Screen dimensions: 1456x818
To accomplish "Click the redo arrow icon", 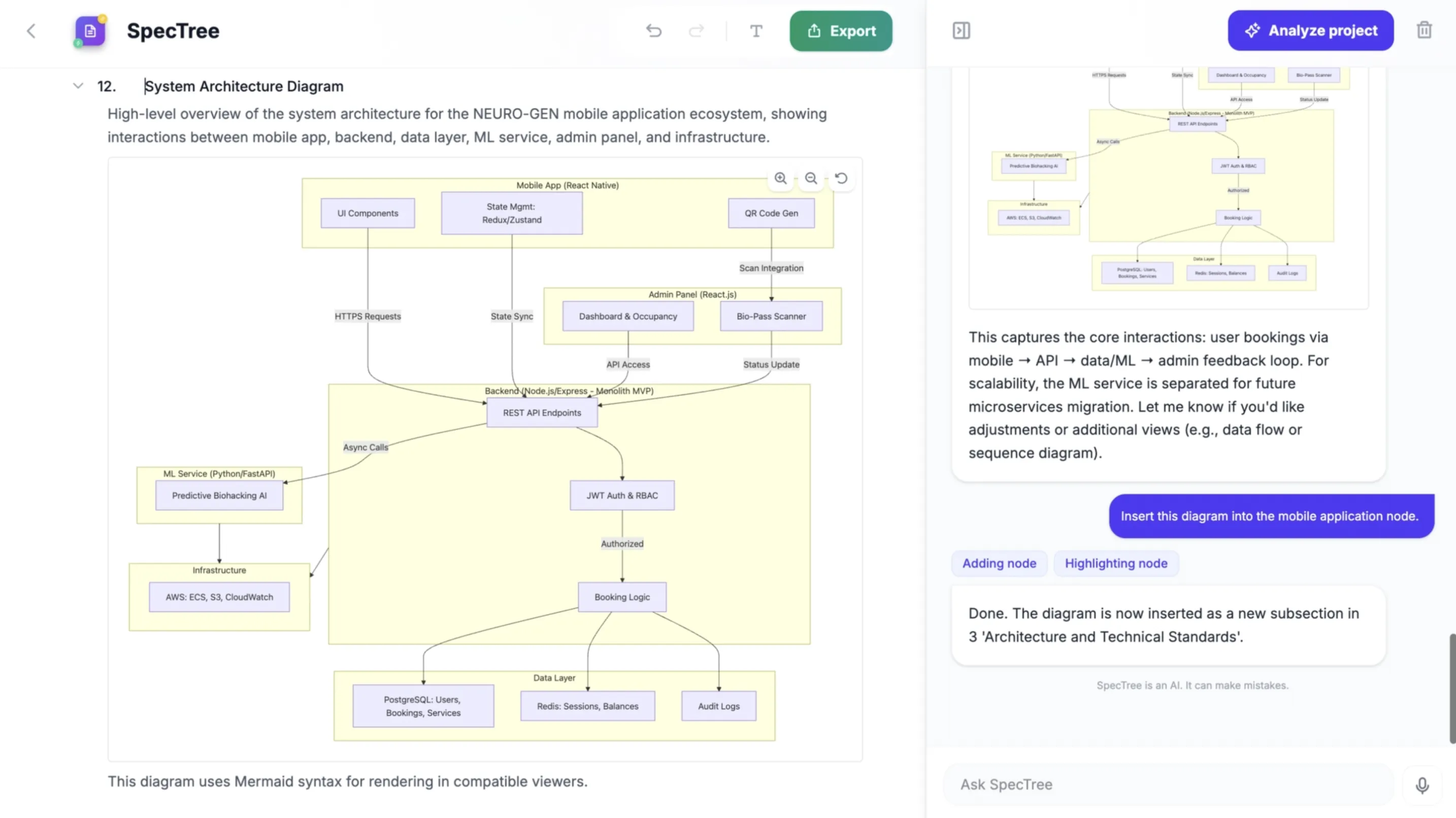I will pyautogui.click(x=697, y=30).
